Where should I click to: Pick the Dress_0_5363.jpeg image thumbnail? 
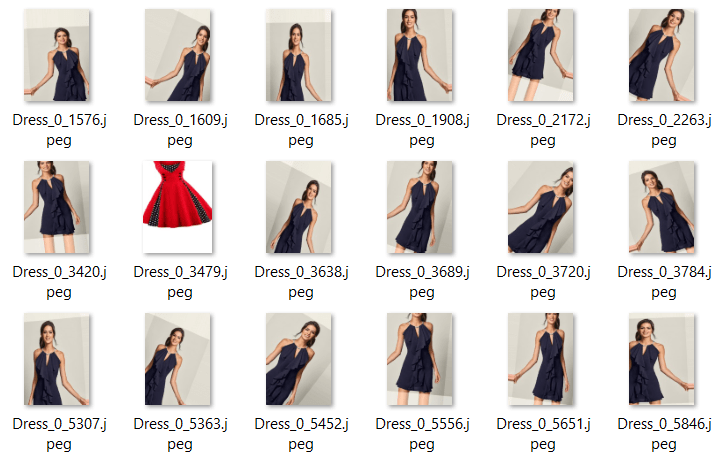pos(178,359)
